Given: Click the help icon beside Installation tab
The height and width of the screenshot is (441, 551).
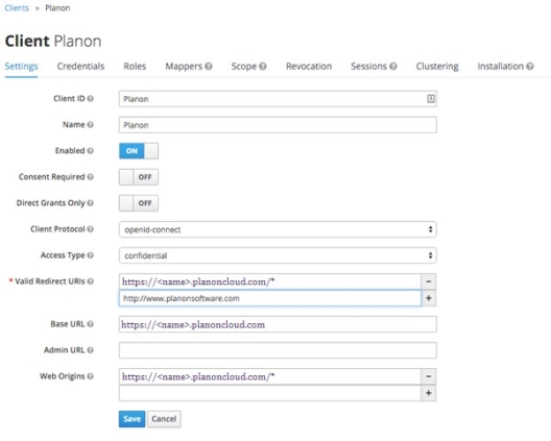Looking at the screenshot, I should [x=530, y=66].
